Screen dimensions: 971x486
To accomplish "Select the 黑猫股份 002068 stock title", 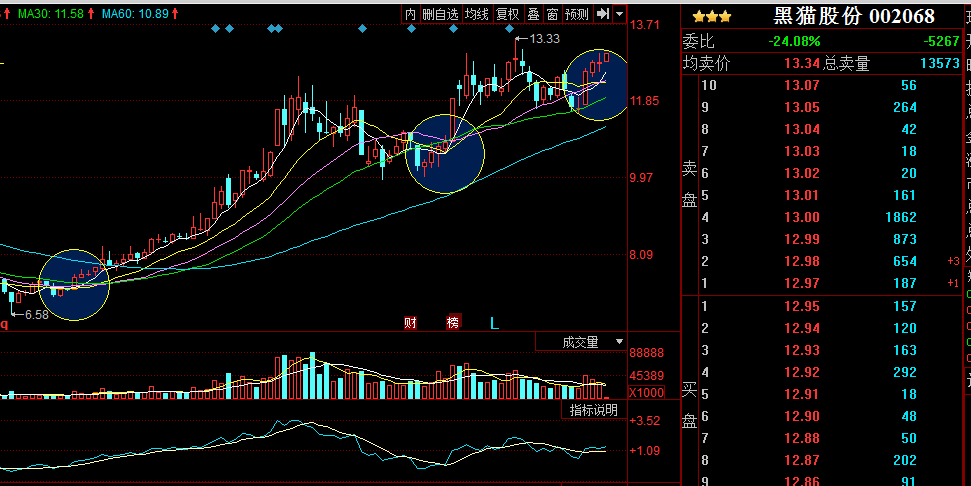I will click(853, 16).
